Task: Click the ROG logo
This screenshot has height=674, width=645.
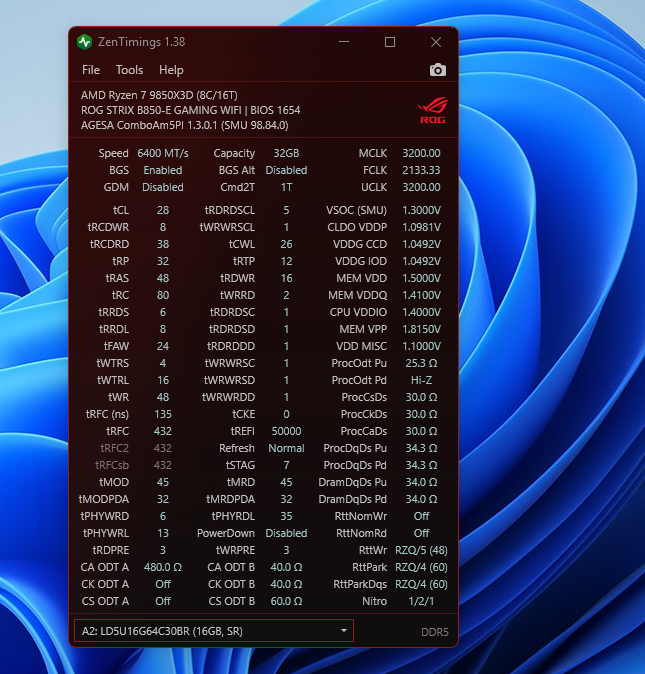Action: (433, 110)
